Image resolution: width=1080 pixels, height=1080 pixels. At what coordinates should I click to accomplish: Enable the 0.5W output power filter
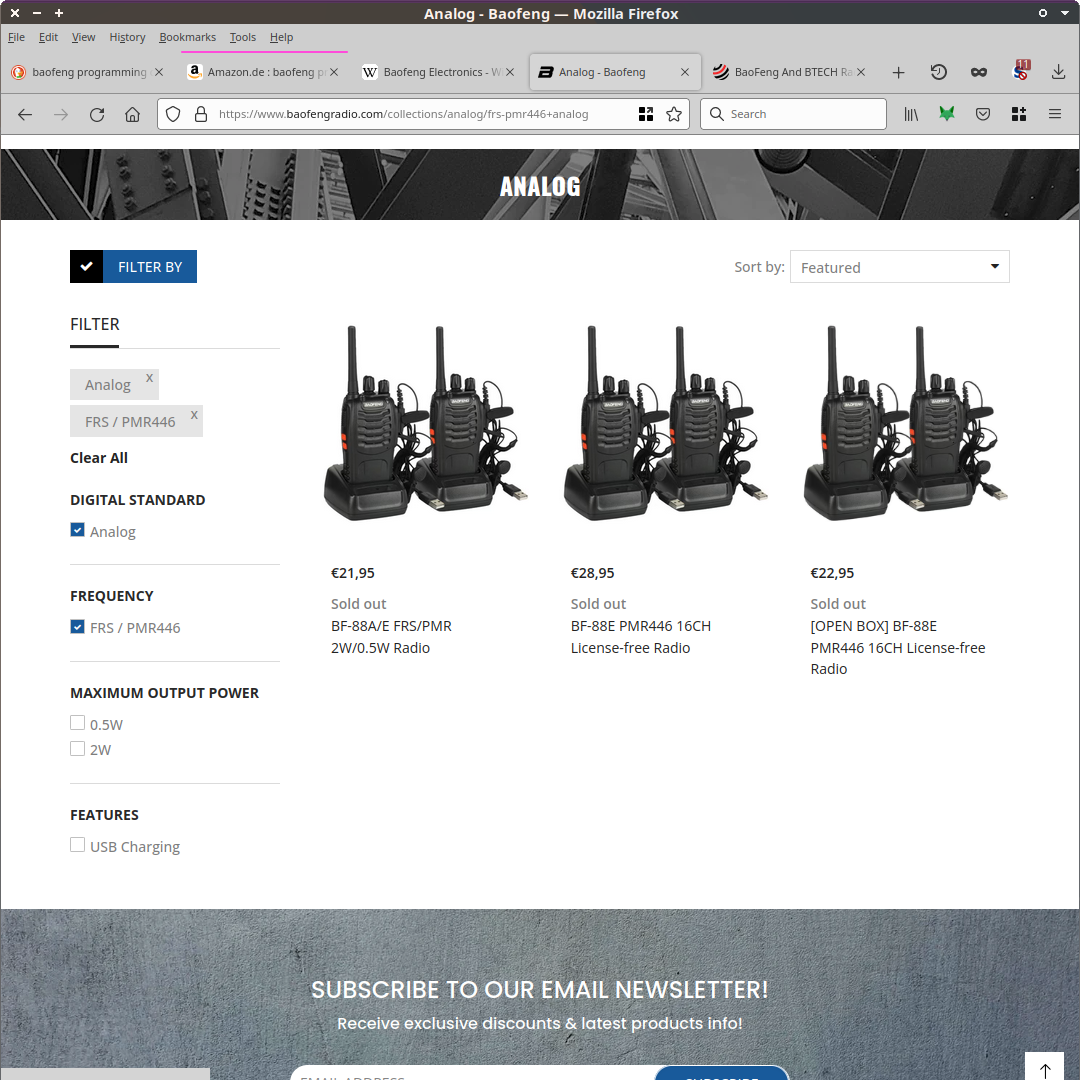[x=78, y=723]
